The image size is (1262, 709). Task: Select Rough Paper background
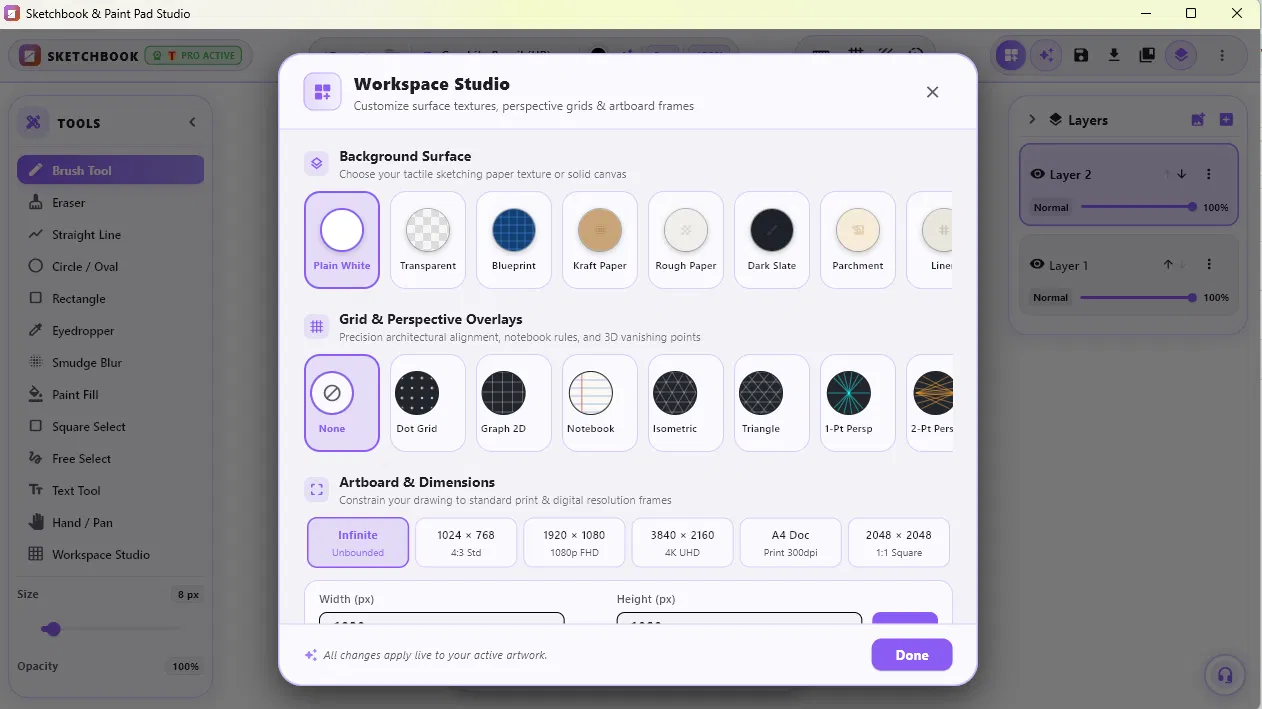point(686,240)
